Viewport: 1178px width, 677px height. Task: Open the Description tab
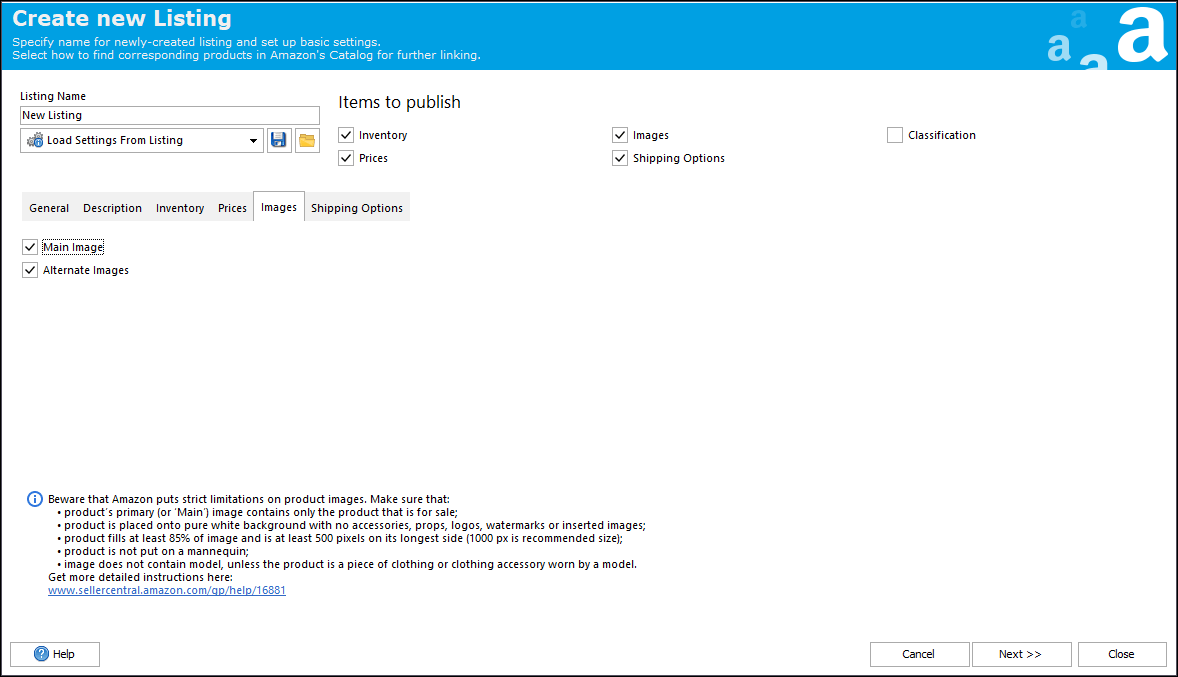[x=112, y=208]
